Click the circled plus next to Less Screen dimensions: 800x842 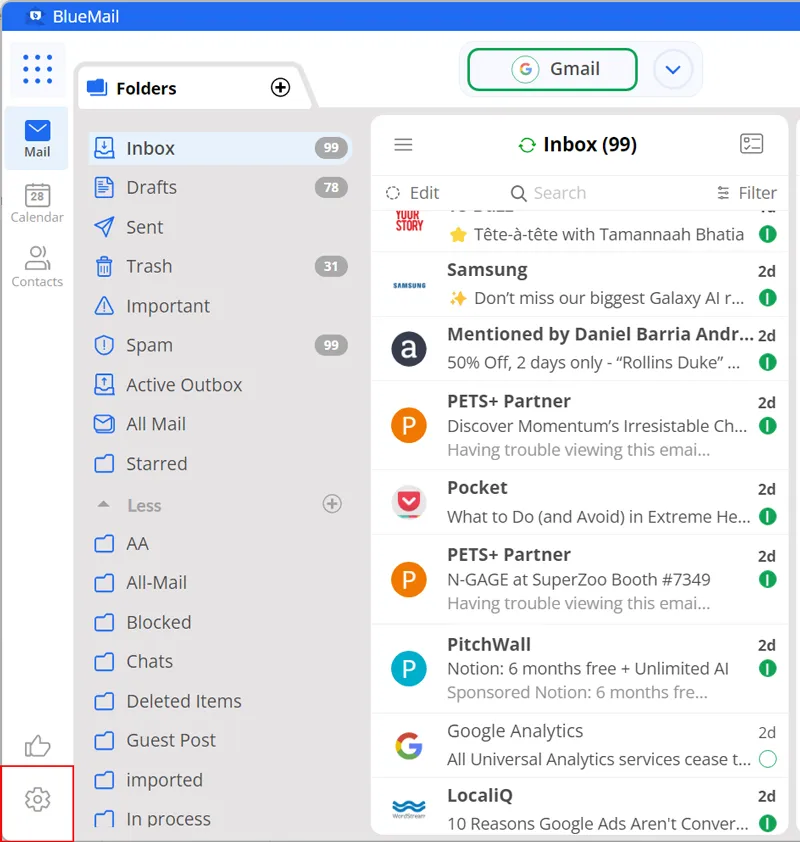(332, 504)
